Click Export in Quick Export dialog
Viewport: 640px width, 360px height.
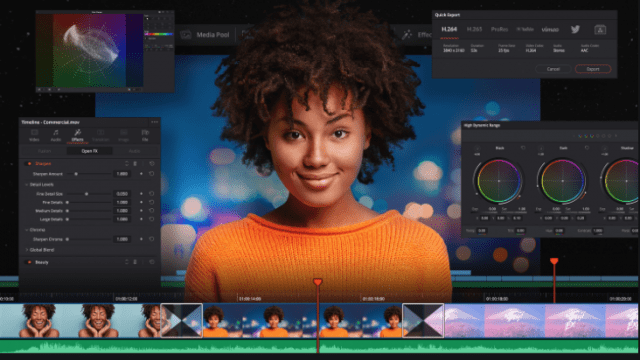[x=593, y=69]
